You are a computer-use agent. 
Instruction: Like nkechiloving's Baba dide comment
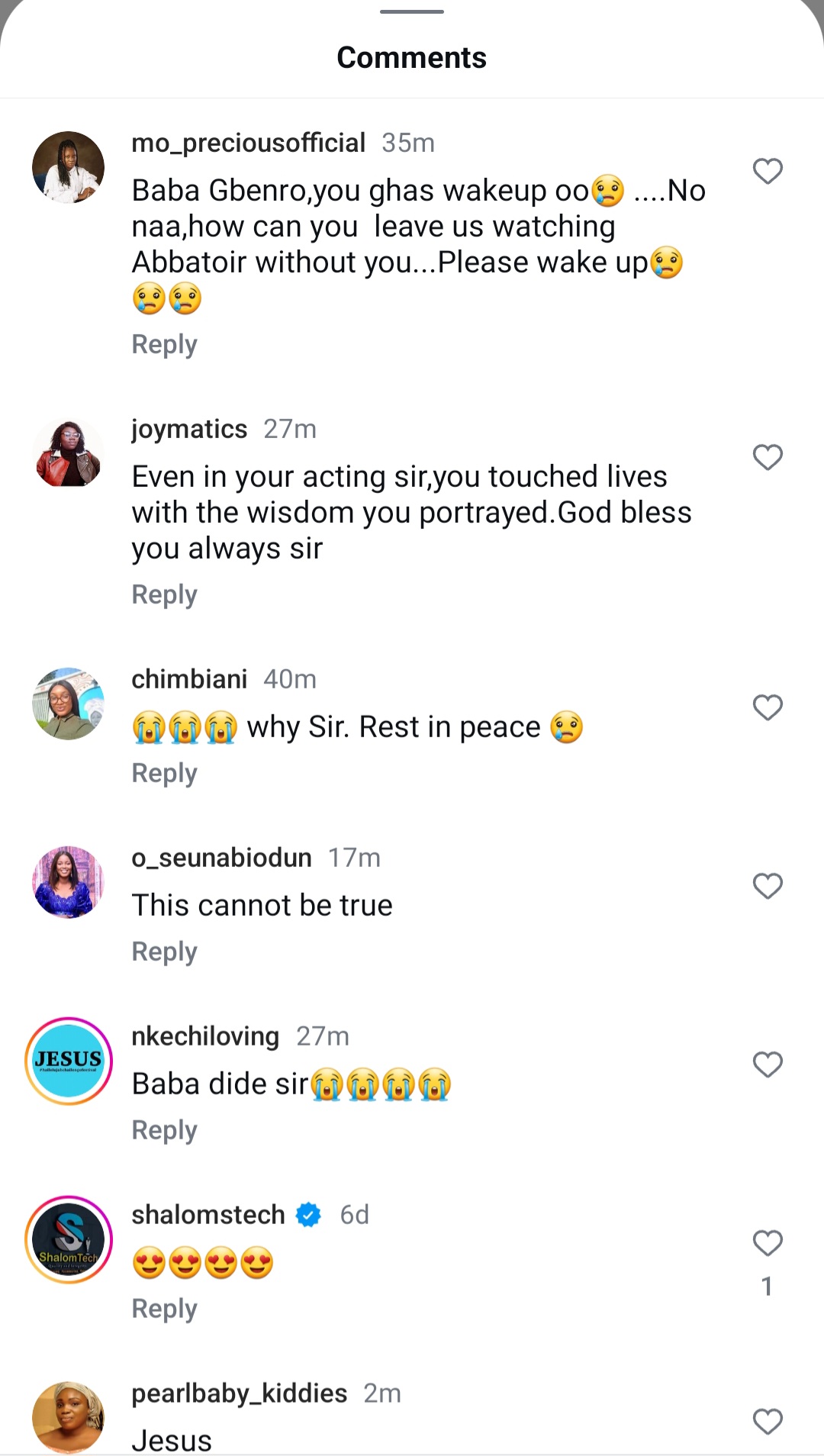click(768, 1065)
